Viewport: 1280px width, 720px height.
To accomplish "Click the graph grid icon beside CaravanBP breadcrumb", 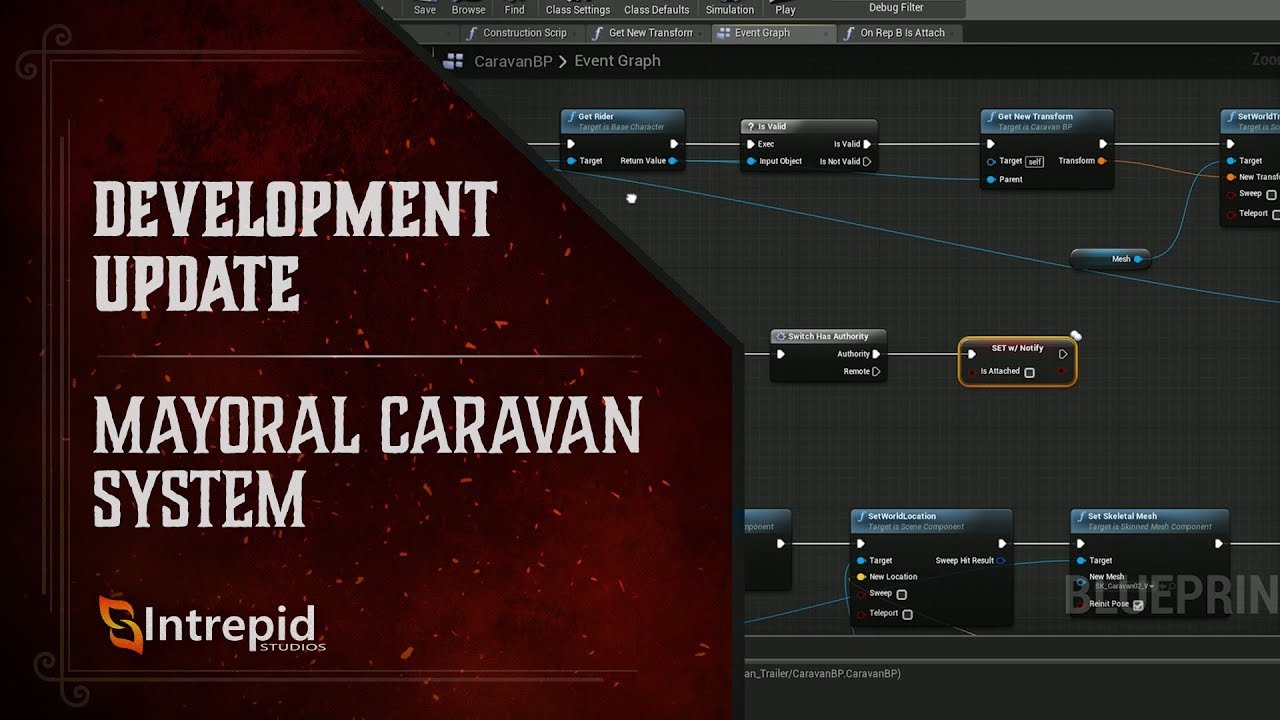I will tap(454, 61).
